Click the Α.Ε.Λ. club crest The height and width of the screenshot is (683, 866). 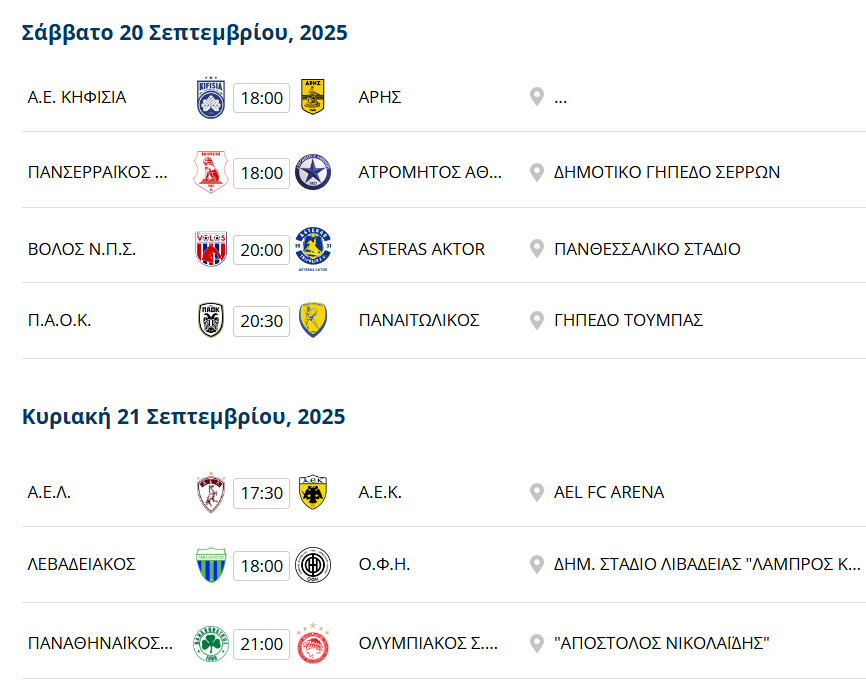coord(211,492)
